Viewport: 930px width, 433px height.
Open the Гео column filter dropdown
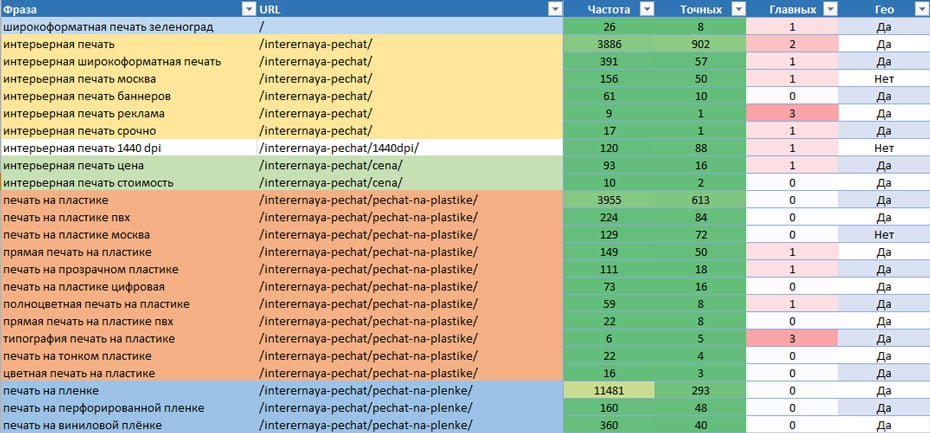pos(920,9)
